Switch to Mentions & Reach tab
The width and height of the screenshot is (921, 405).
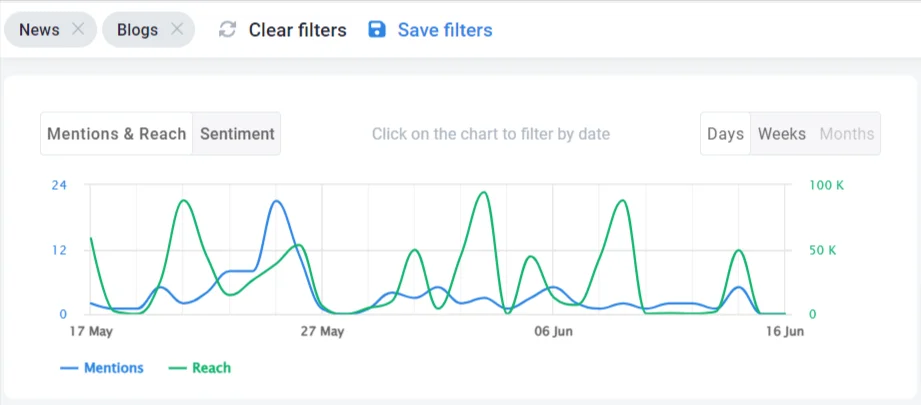tap(117, 134)
